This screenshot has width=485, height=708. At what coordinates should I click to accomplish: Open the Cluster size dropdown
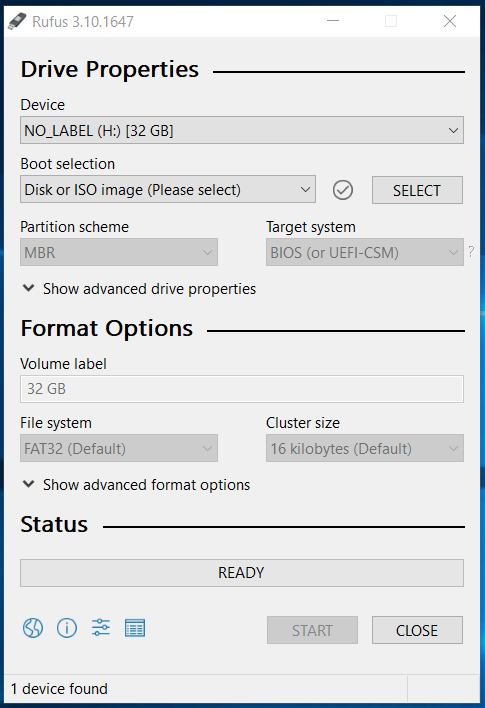[364, 448]
